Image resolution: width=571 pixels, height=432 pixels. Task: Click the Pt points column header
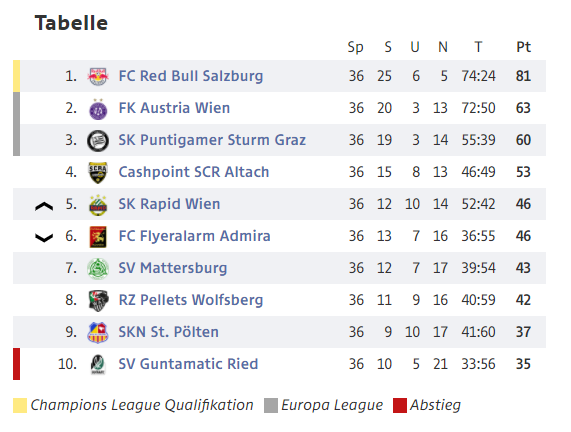click(x=524, y=47)
